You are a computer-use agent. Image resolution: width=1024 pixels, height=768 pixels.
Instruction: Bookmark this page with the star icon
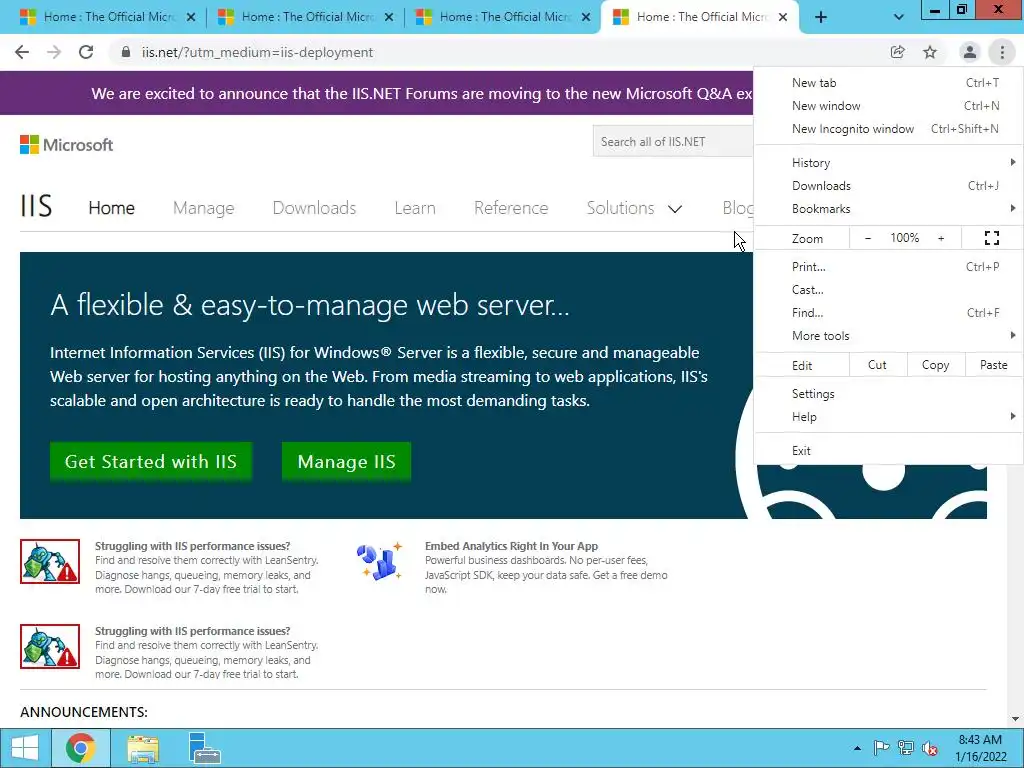[x=930, y=52]
